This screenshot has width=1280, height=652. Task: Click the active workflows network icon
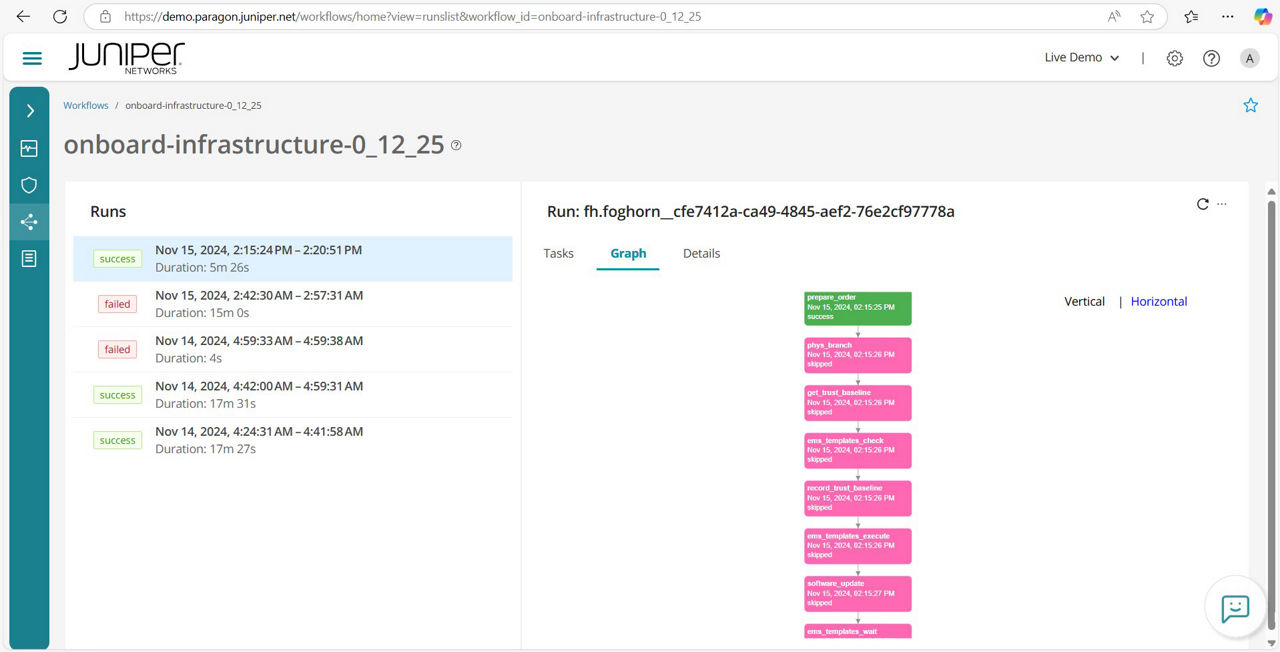29,221
